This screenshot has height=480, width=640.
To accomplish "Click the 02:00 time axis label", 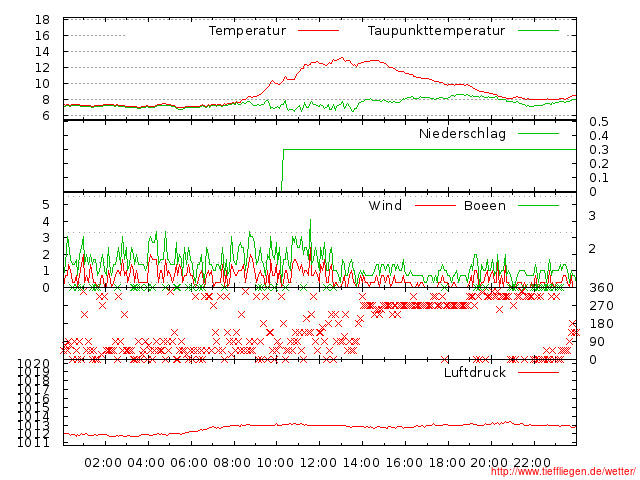I will tap(103, 463).
